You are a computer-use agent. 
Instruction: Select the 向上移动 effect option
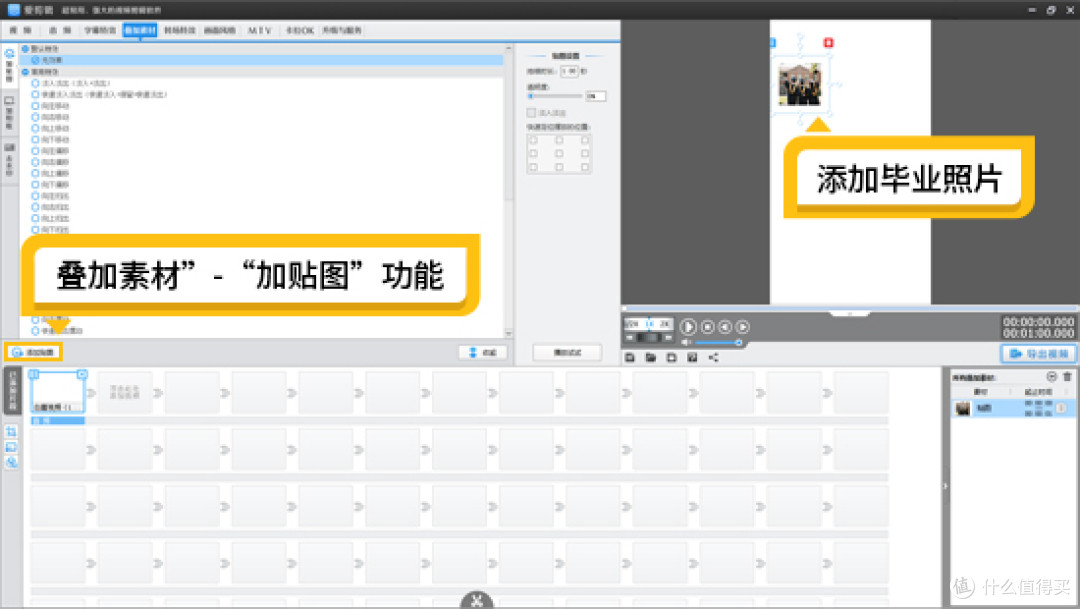coord(50,128)
